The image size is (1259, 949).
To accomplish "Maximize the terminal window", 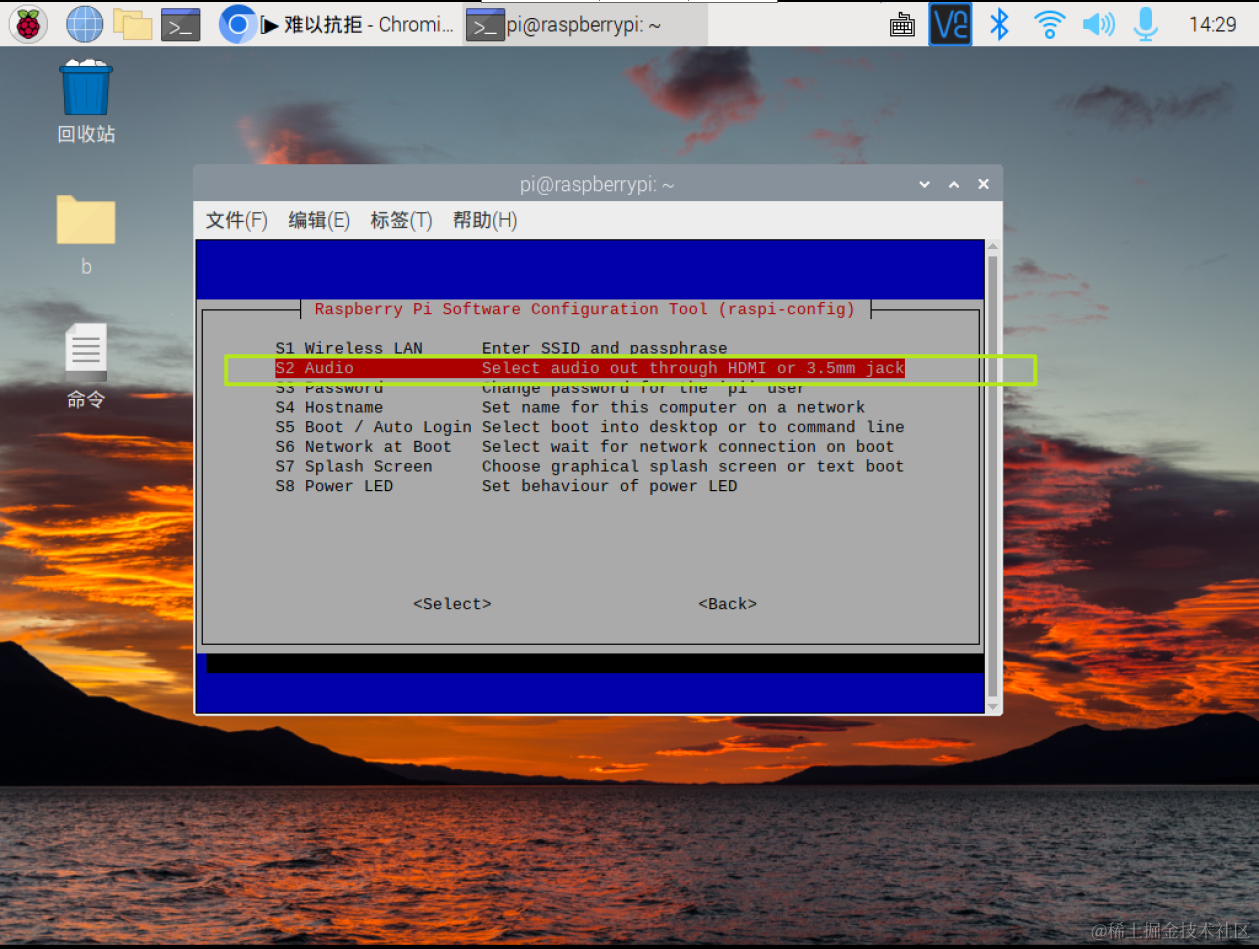I will click(954, 185).
